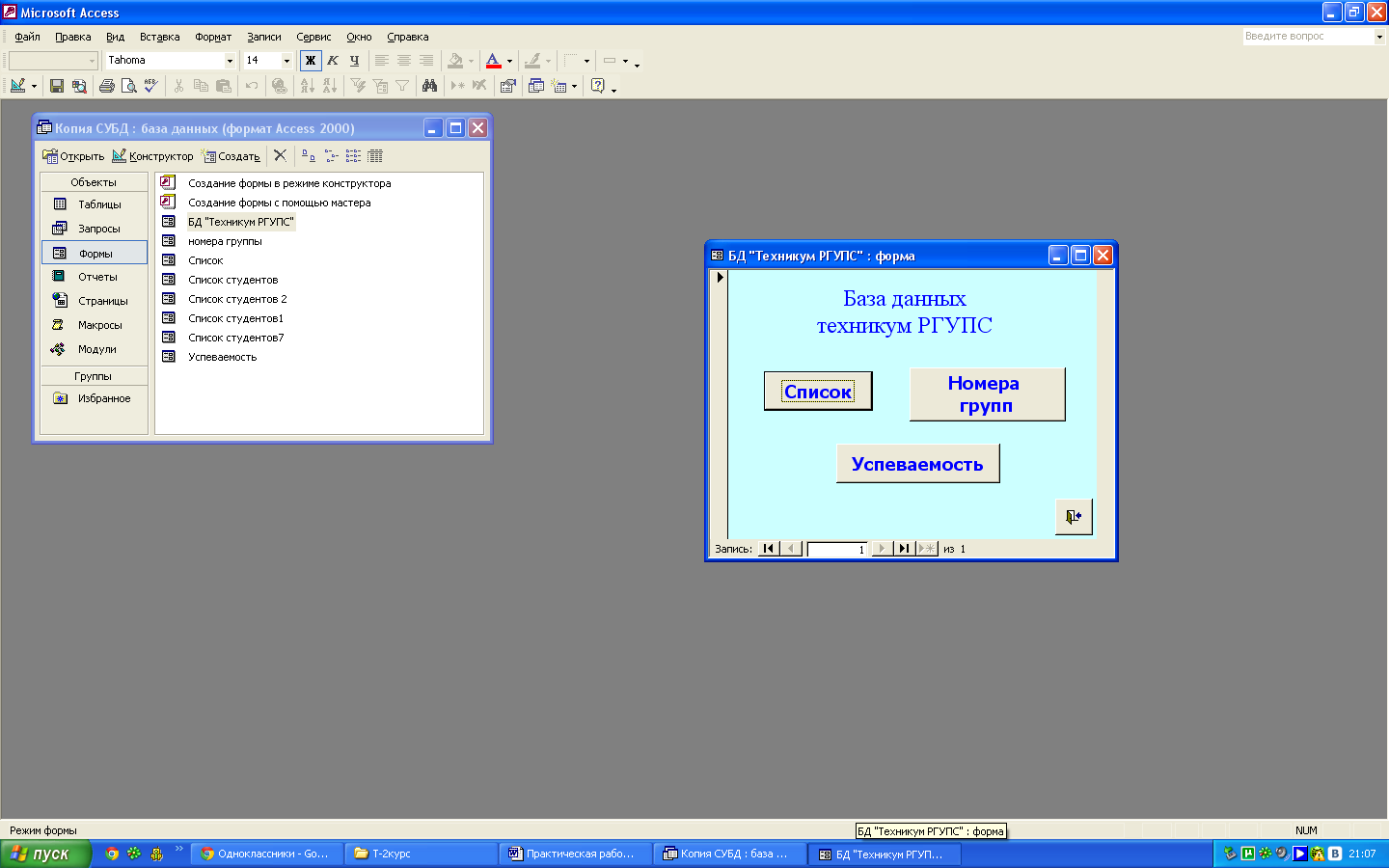Go to first record navigation button
This screenshot has height=868, width=1389.
pyautogui.click(x=768, y=549)
